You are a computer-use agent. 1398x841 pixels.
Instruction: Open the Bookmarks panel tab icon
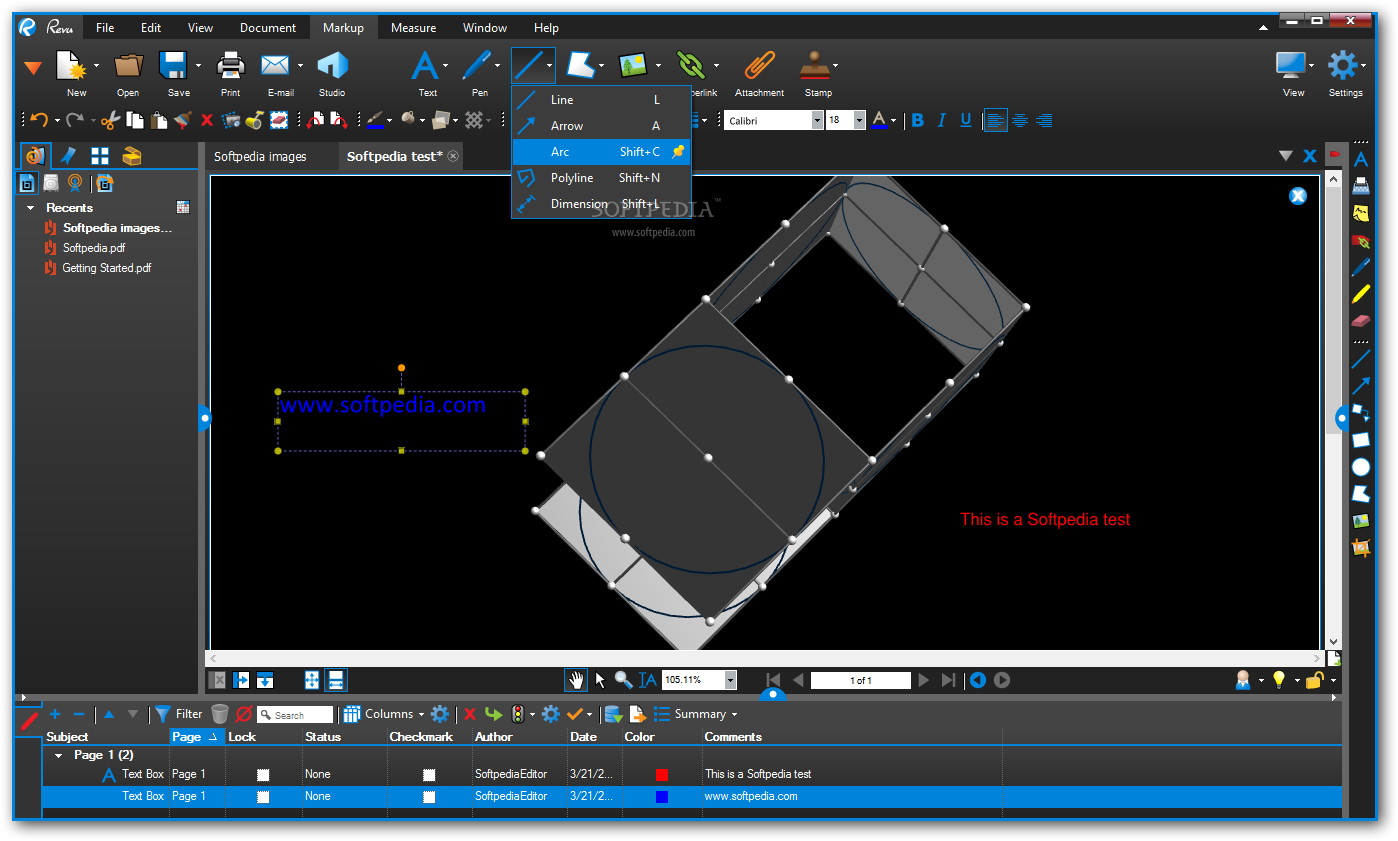click(68, 155)
